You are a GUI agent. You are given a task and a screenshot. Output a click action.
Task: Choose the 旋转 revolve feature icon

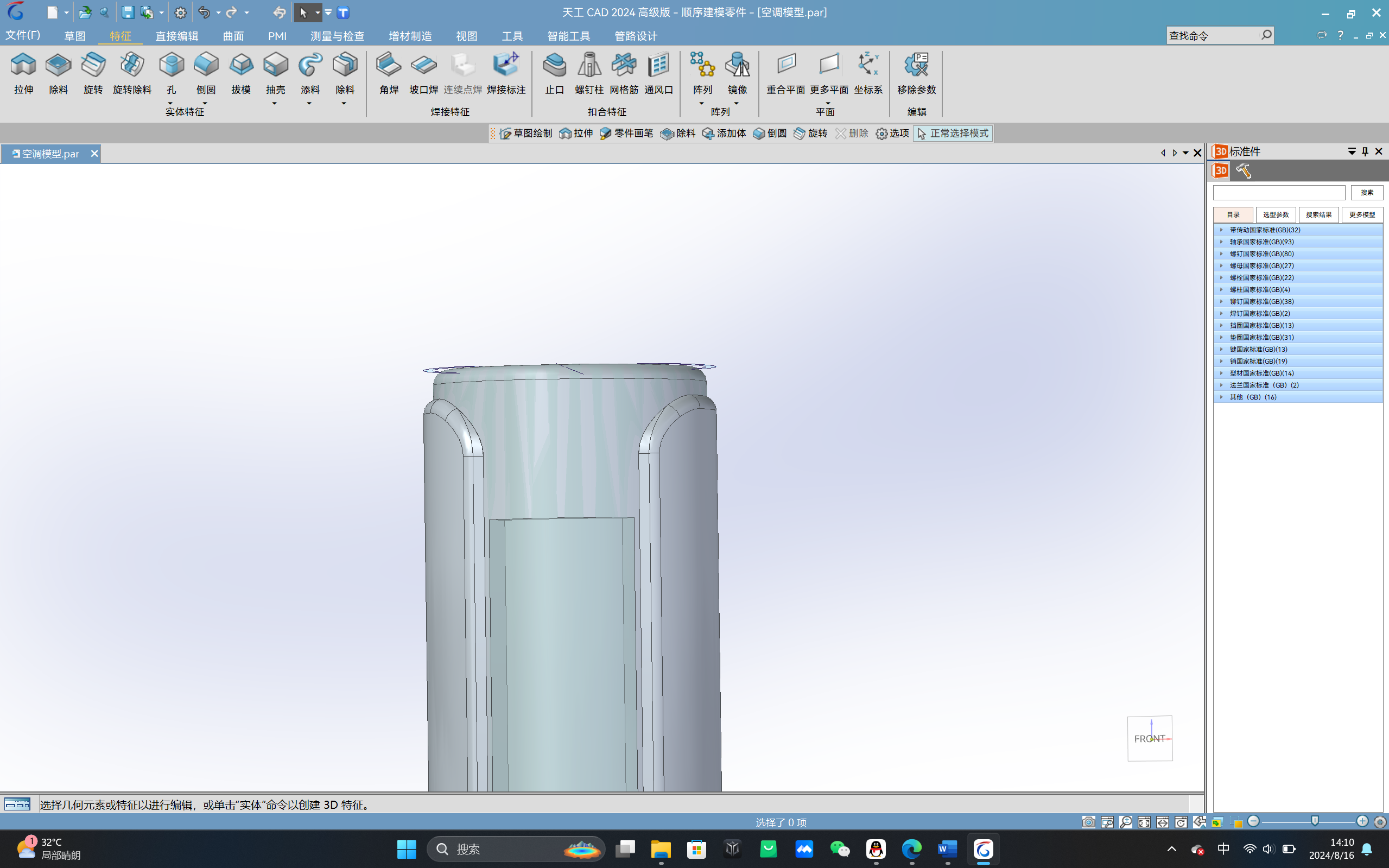point(93,73)
